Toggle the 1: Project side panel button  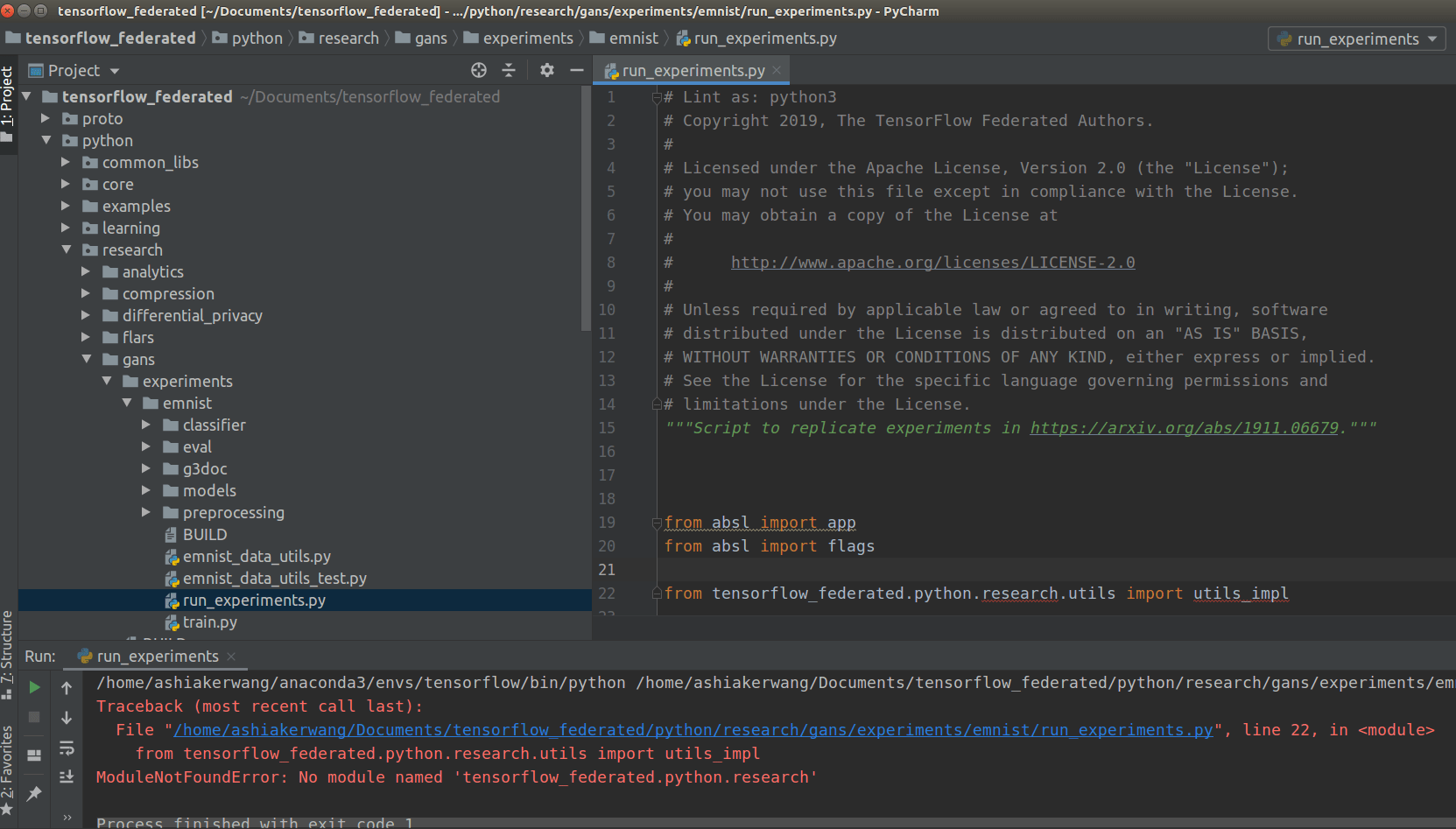pyautogui.click(x=8, y=103)
